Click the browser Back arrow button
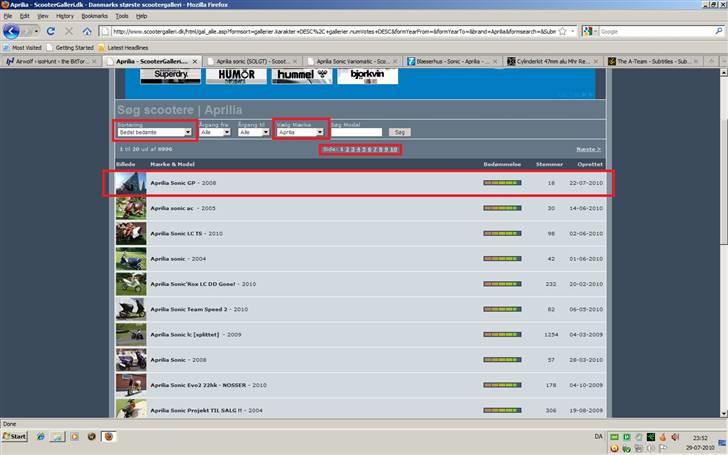This screenshot has height=455, width=728. (x=13, y=31)
